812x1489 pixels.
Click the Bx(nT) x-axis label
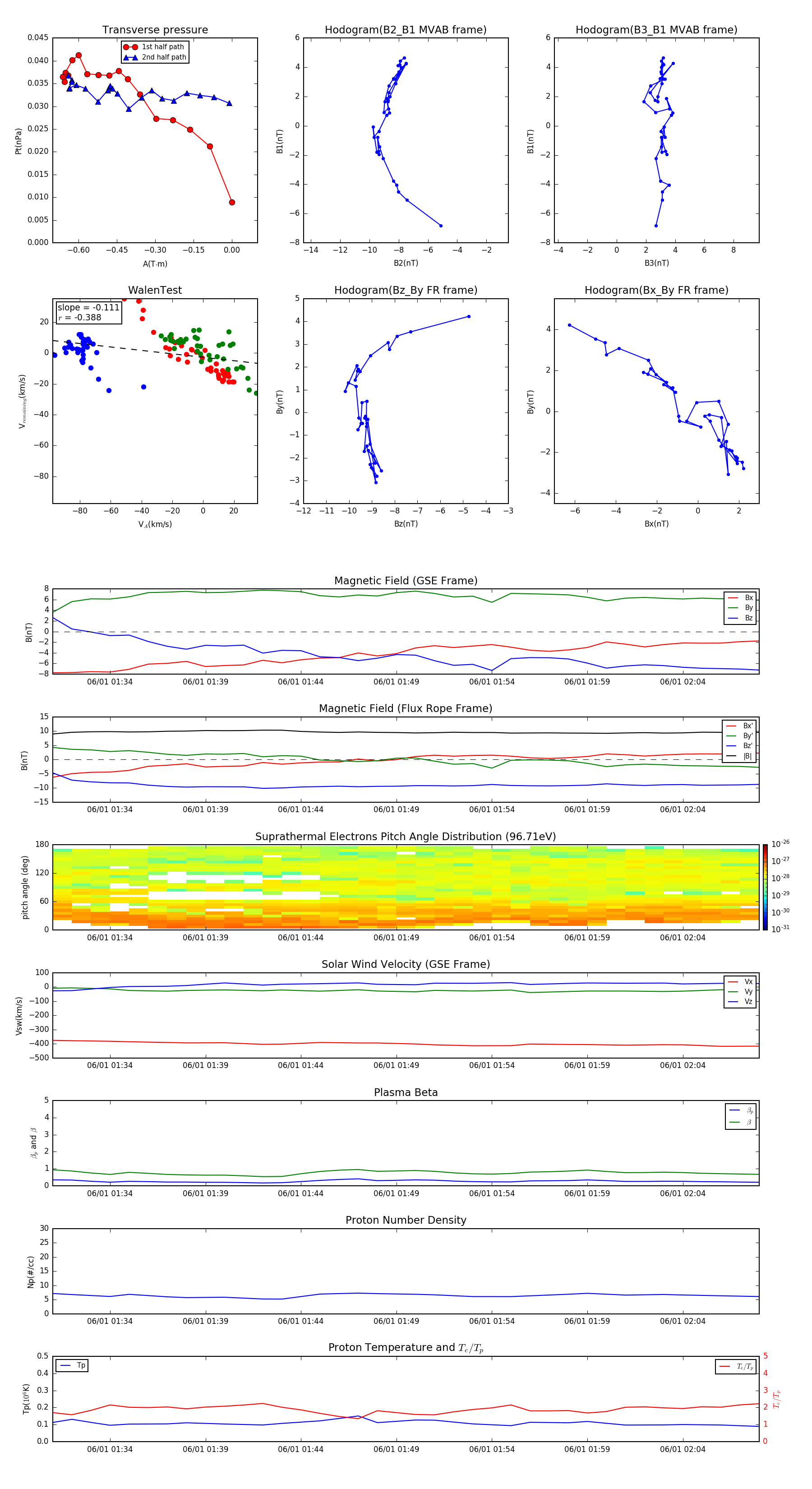click(656, 524)
